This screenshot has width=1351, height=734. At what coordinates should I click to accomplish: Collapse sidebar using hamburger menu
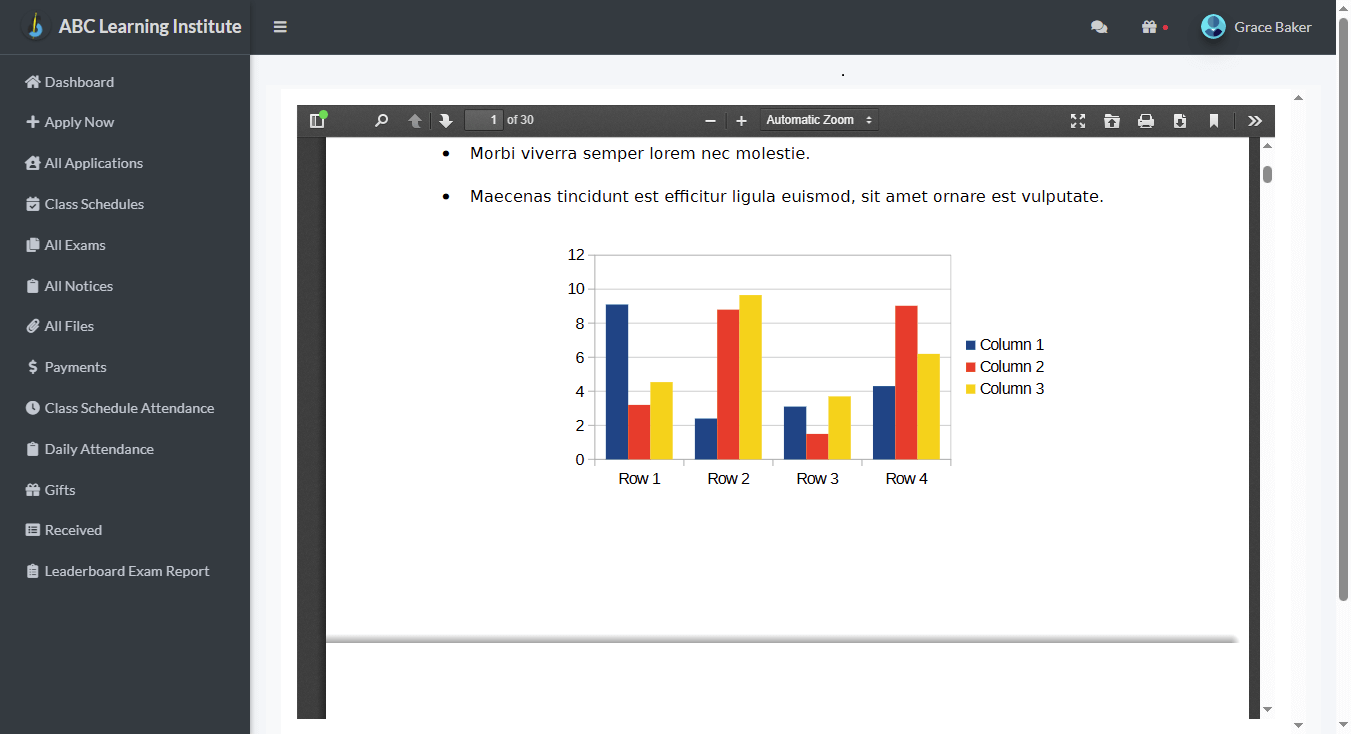(280, 27)
